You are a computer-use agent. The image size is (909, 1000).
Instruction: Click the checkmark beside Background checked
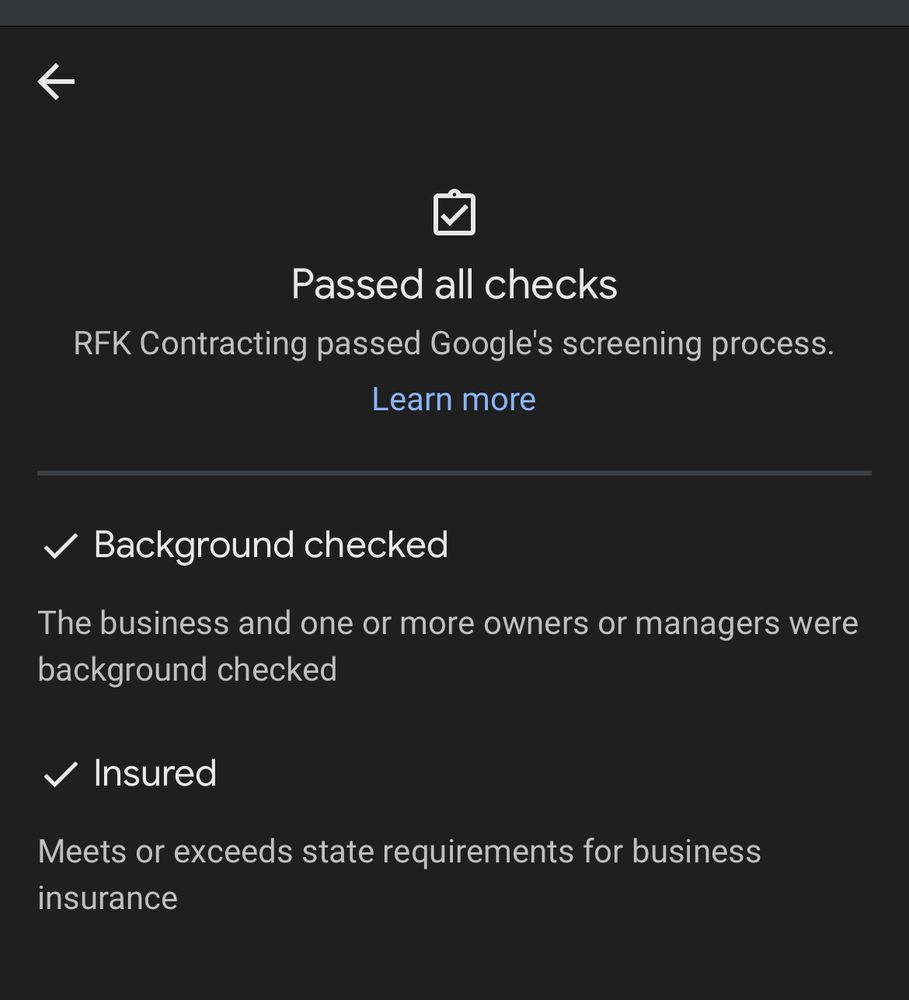click(61, 546)
